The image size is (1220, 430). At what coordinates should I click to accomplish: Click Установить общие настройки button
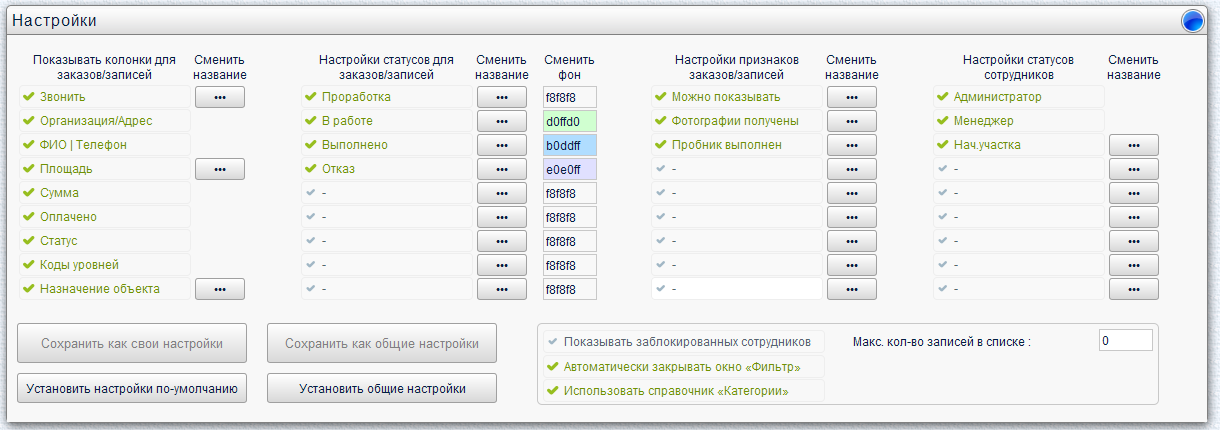[x=382, y=388]
